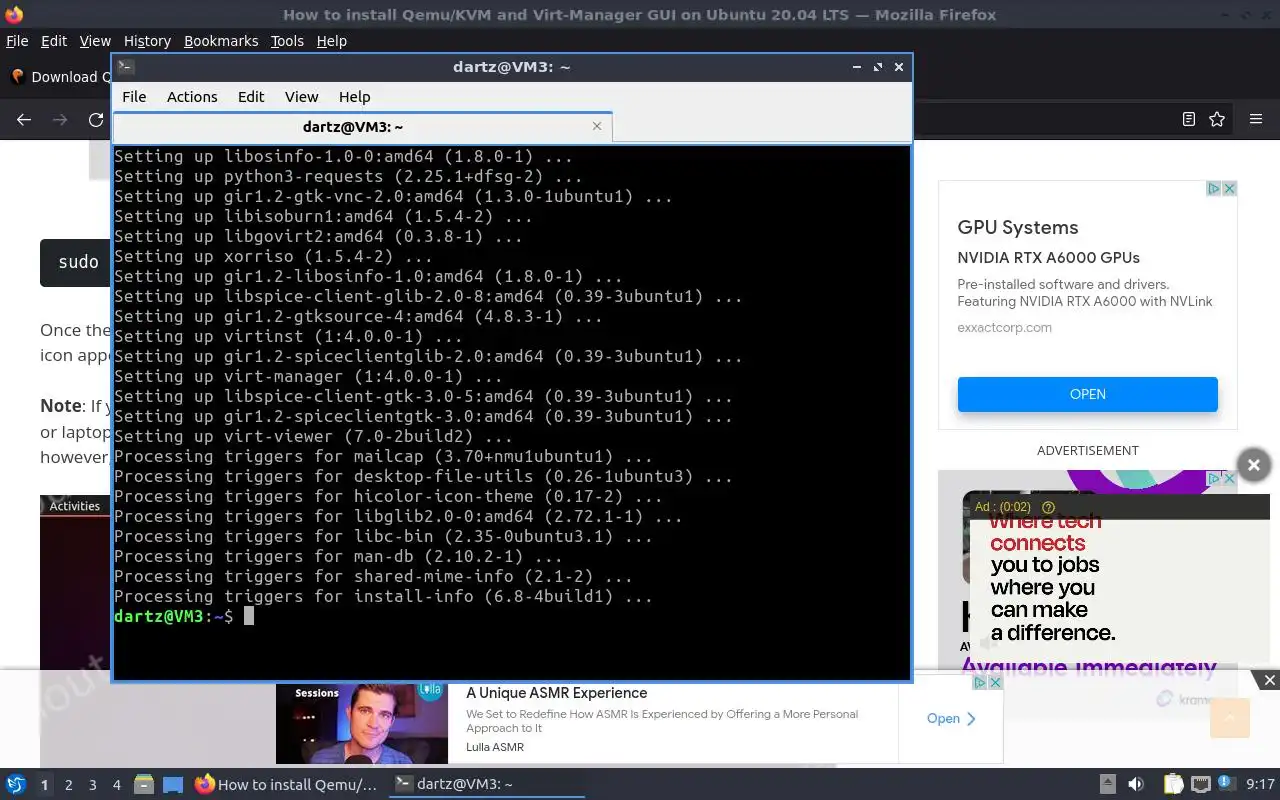Click Open link on ASMR ad
This screenshot has width=1280, height=800.
[x=950, y=718]
